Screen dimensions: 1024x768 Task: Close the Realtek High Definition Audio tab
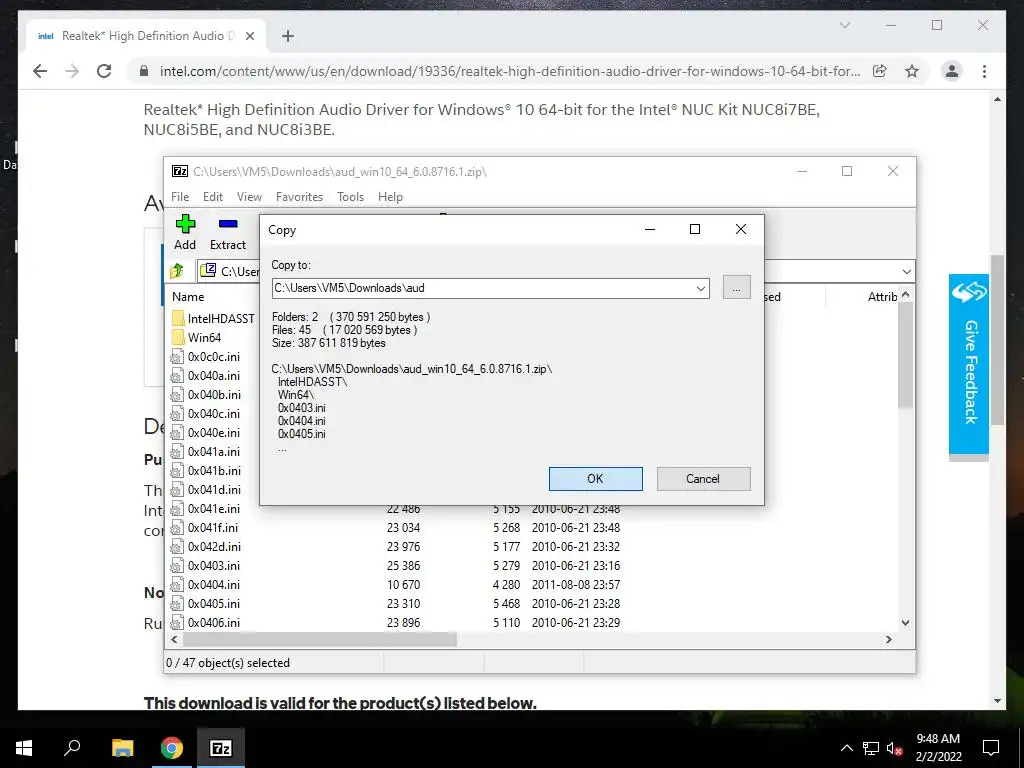pos(249,36)
